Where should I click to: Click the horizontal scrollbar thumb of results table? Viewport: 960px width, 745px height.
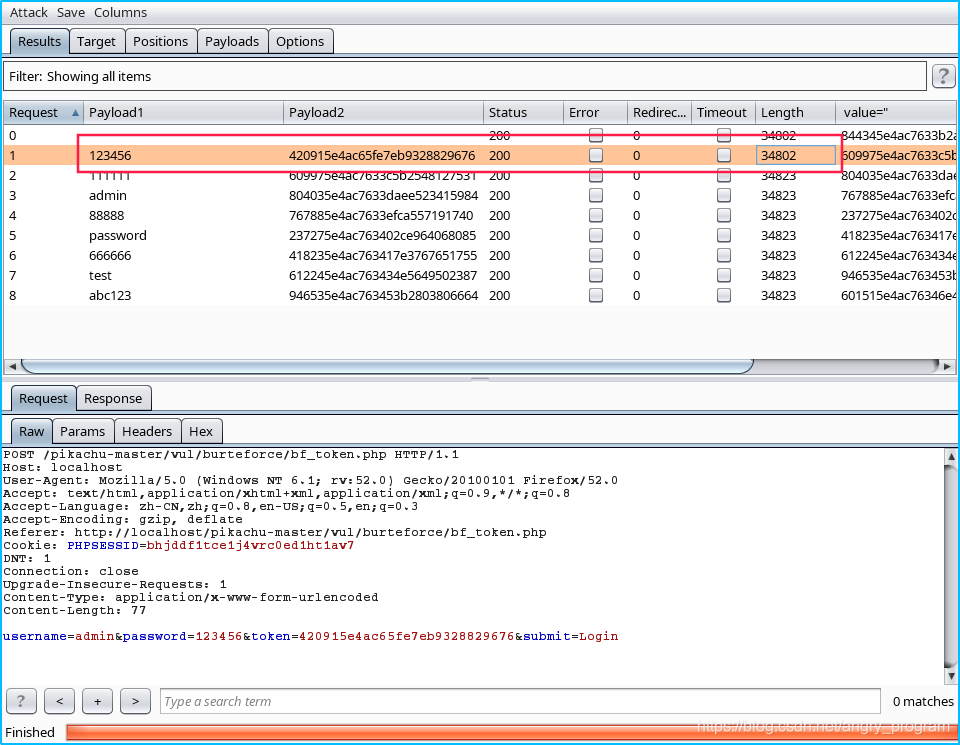pyautogui.click(x=387, y=366)
